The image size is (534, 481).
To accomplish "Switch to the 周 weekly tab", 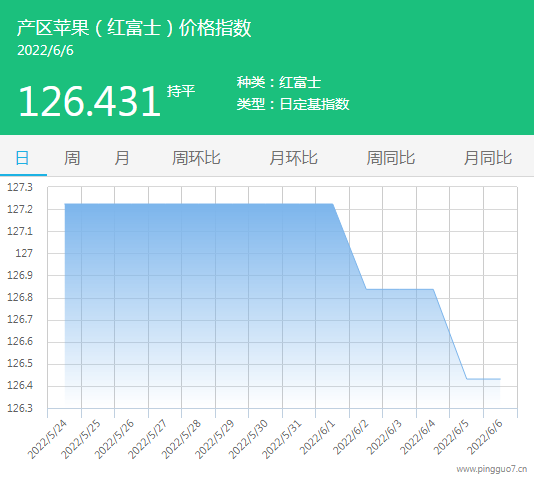I will coord(72,158).
